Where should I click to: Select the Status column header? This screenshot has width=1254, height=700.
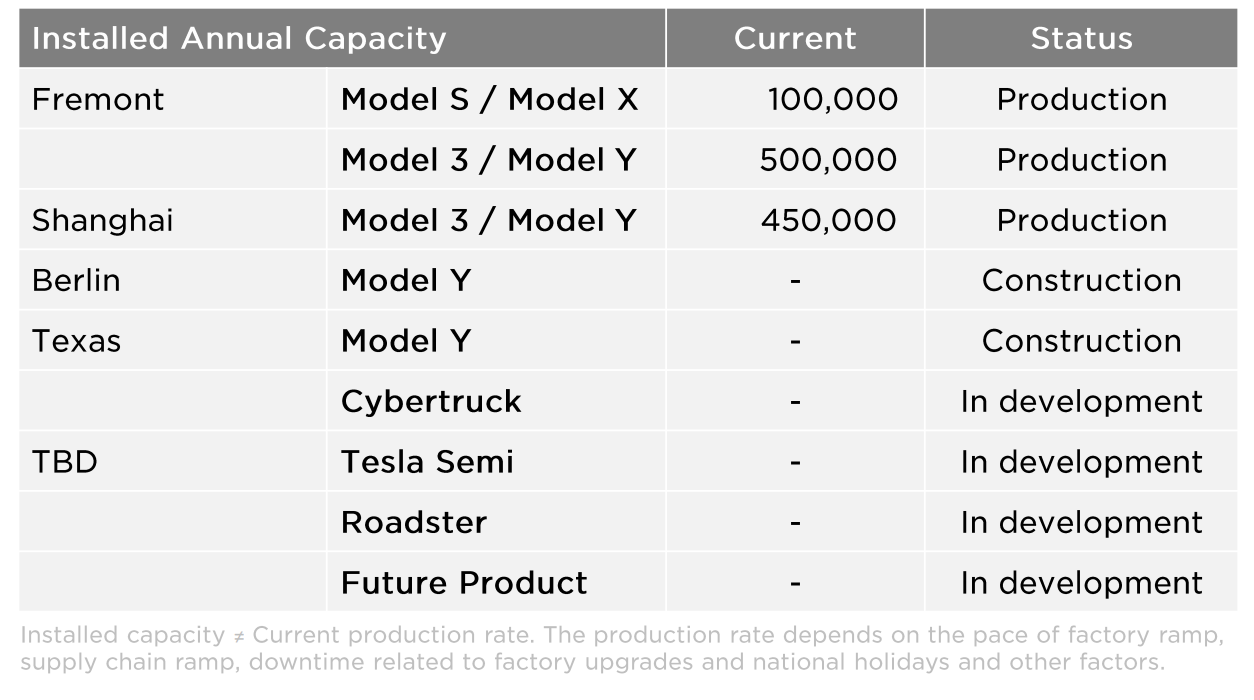click(x=1081, y=38)
